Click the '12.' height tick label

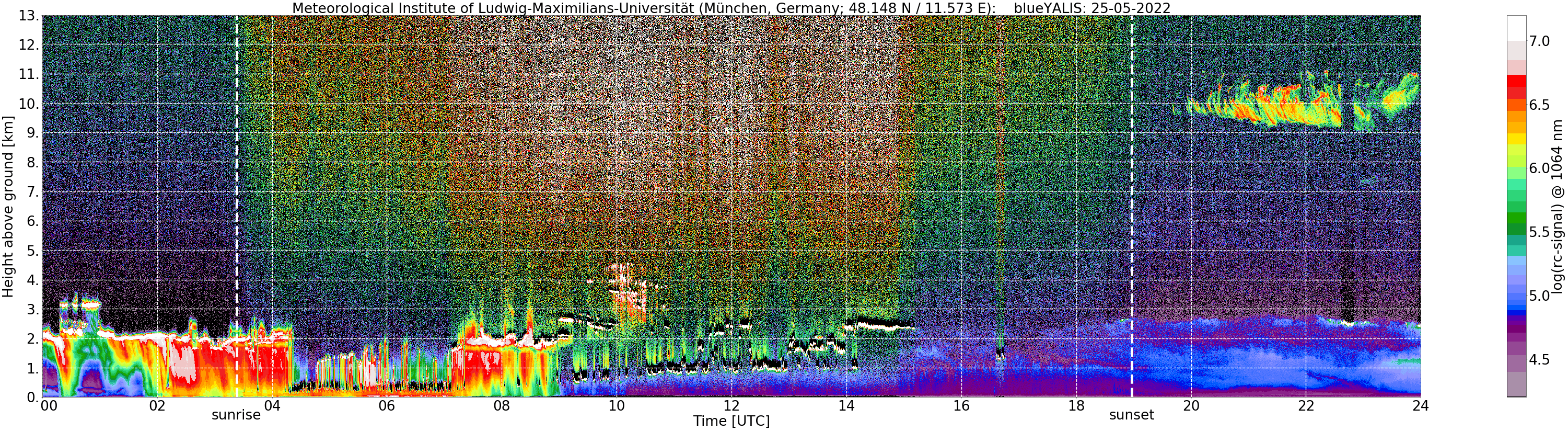[29, 45]
